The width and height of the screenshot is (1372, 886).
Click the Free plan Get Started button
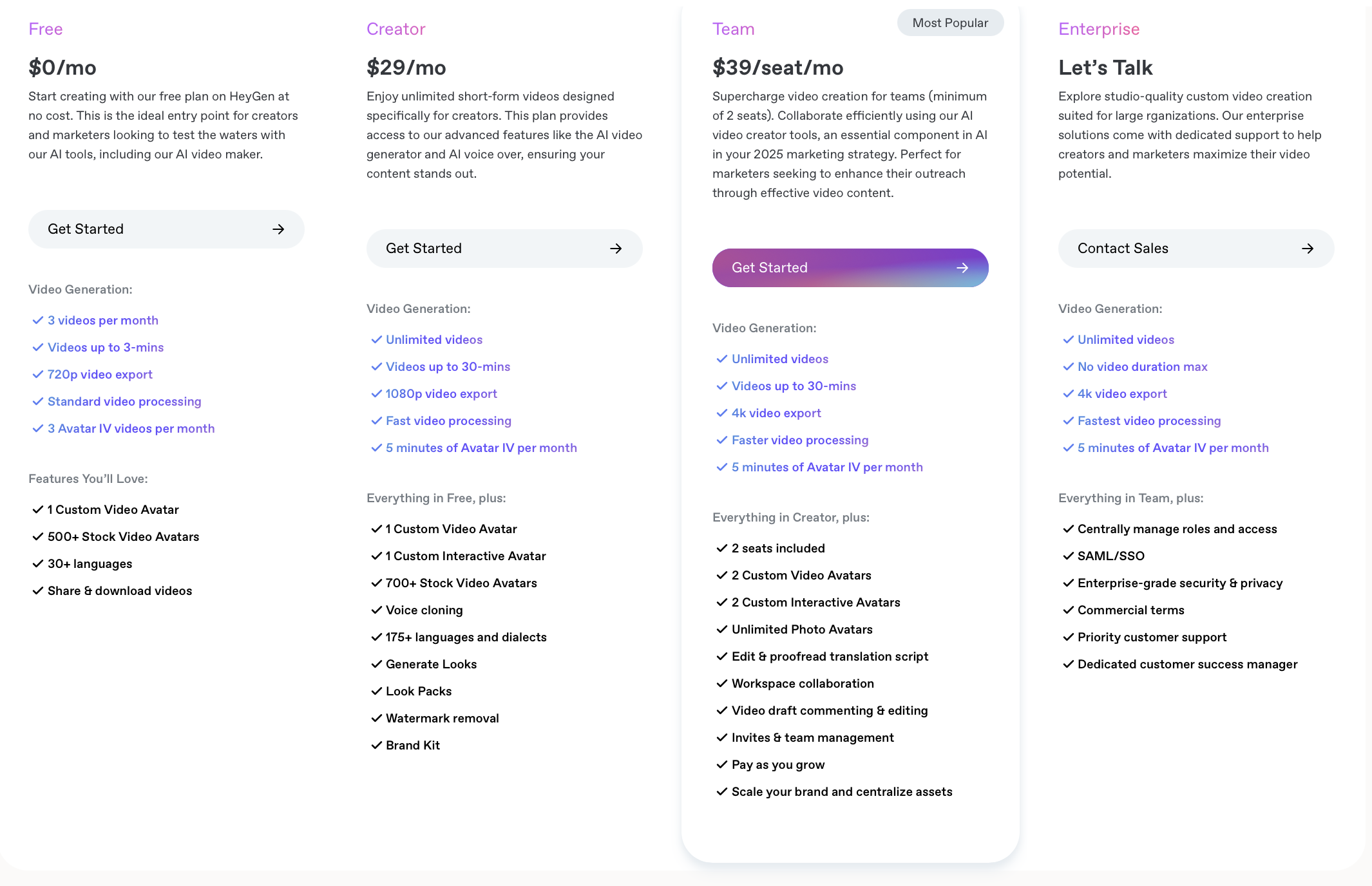(166, 229)
